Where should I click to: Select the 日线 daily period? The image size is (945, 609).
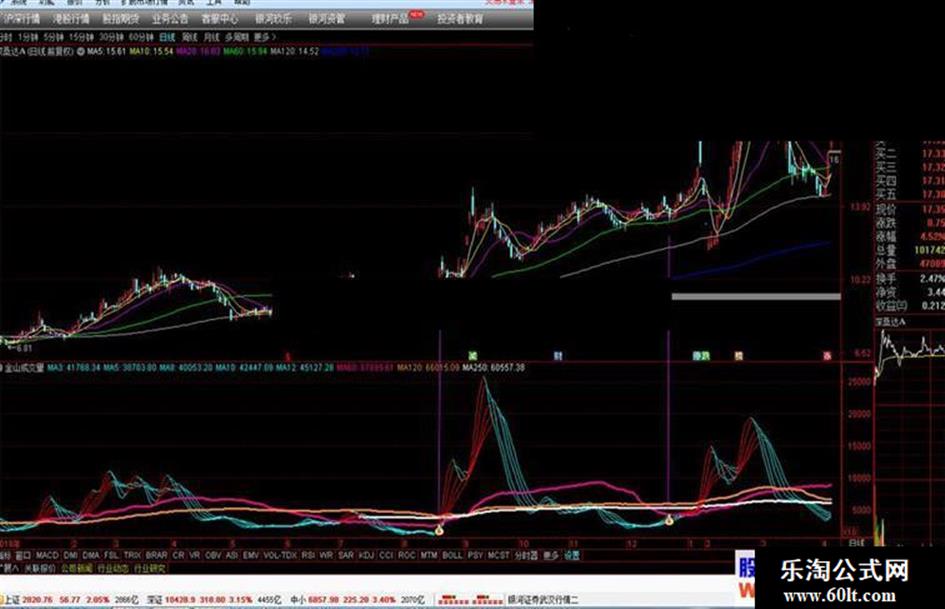(167, 37)
